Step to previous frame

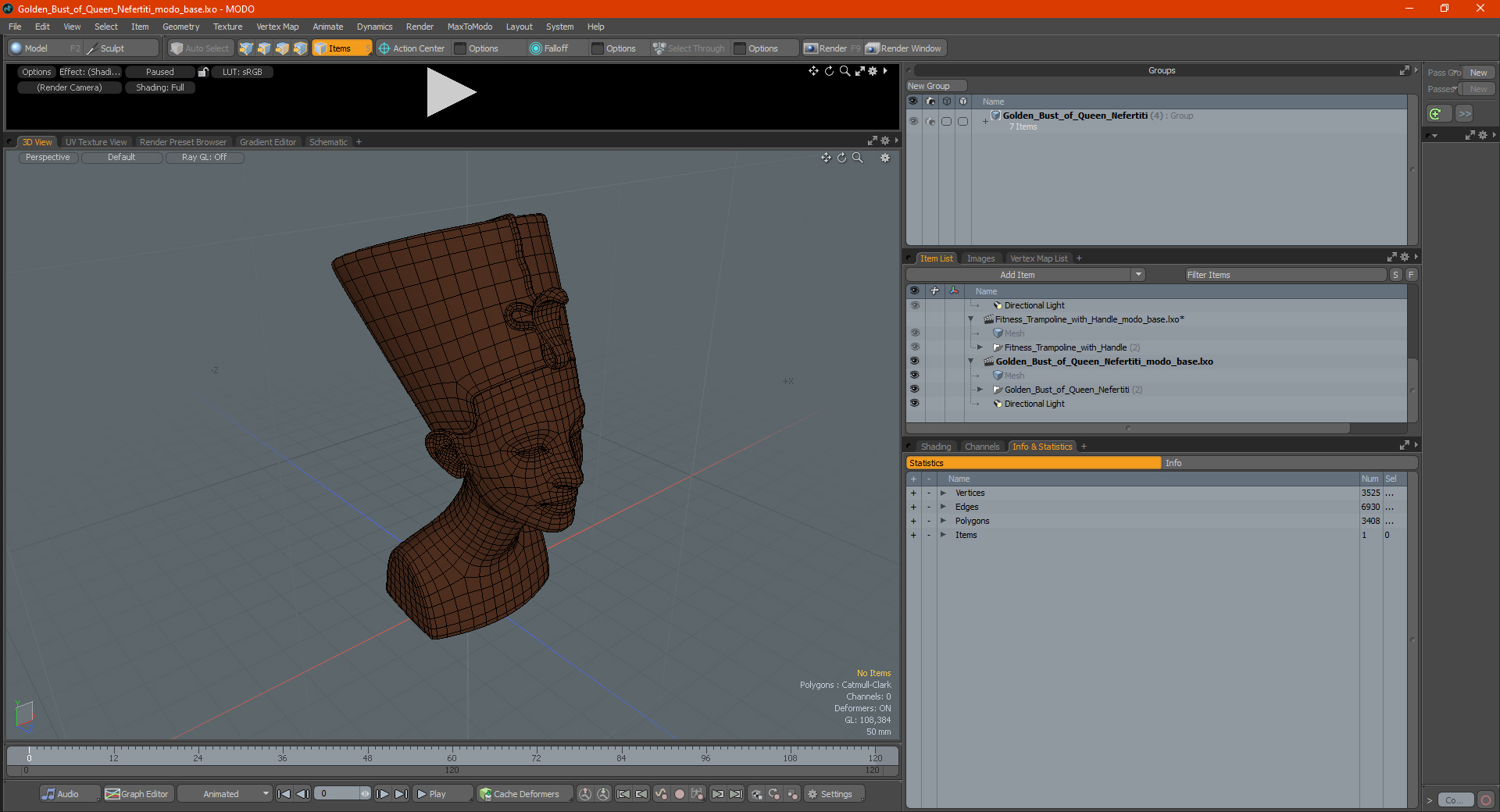coord(303,794)
